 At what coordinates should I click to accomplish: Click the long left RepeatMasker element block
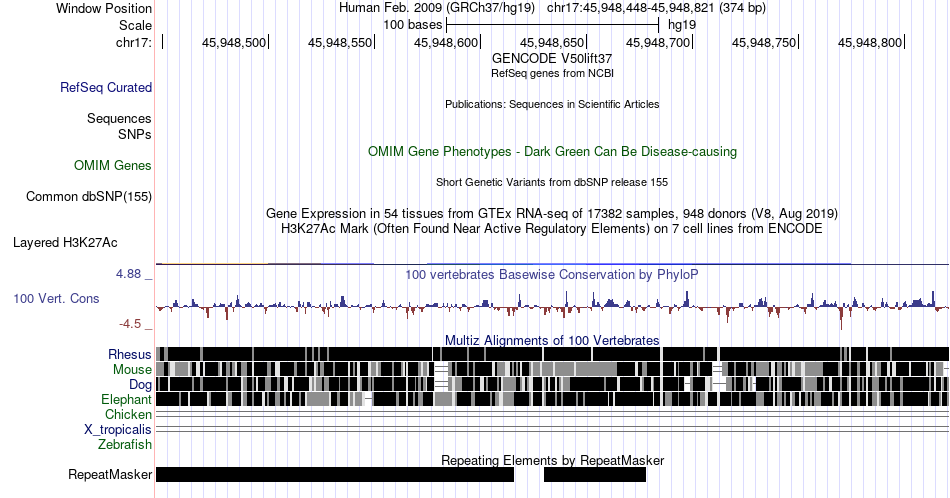tap(335, 474)
